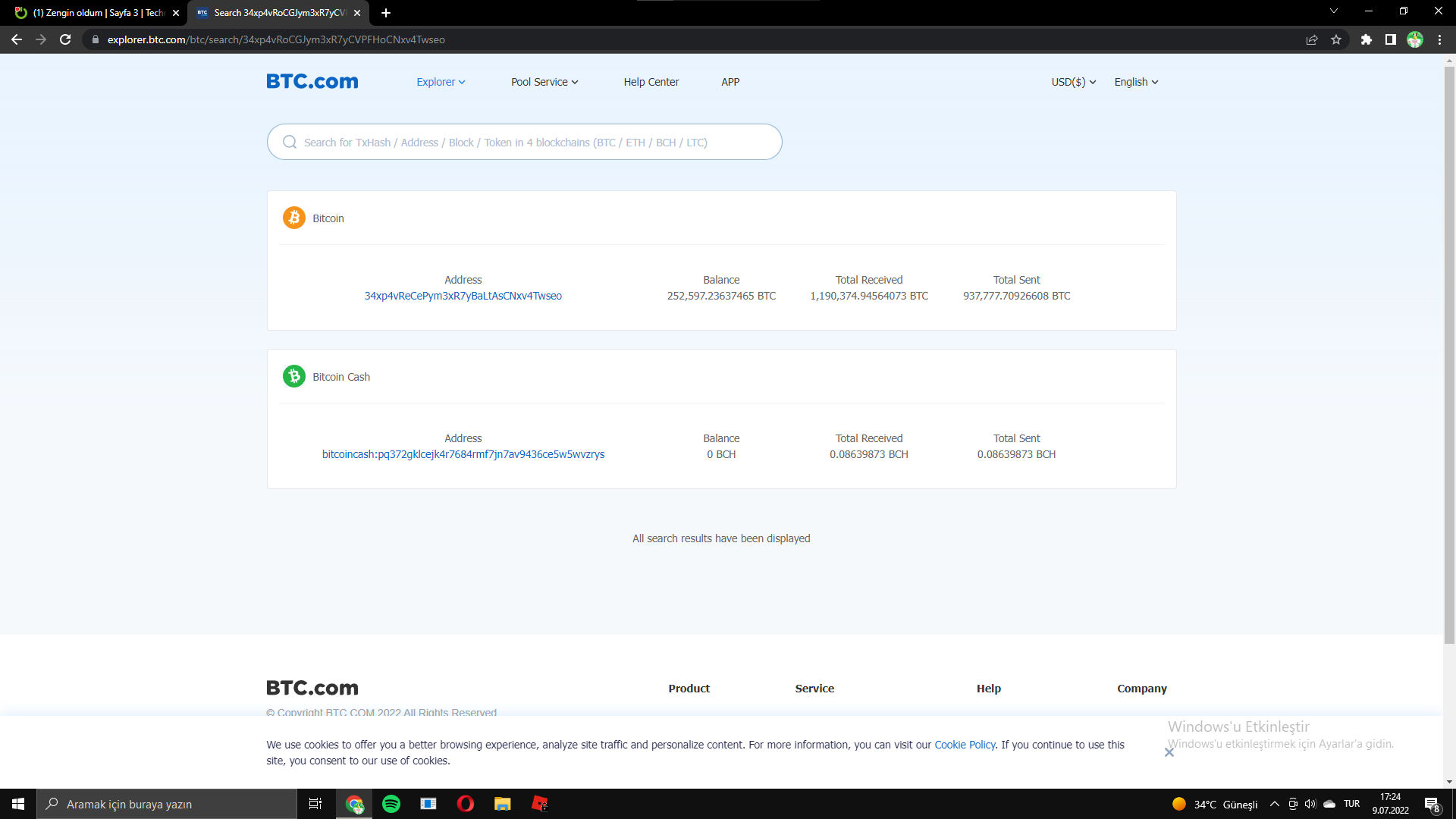This screenshot has height=819, width=1456.
Task: Dismiss the cookie notice with X
Action: pyautogui.click(x=1169, y=752)
